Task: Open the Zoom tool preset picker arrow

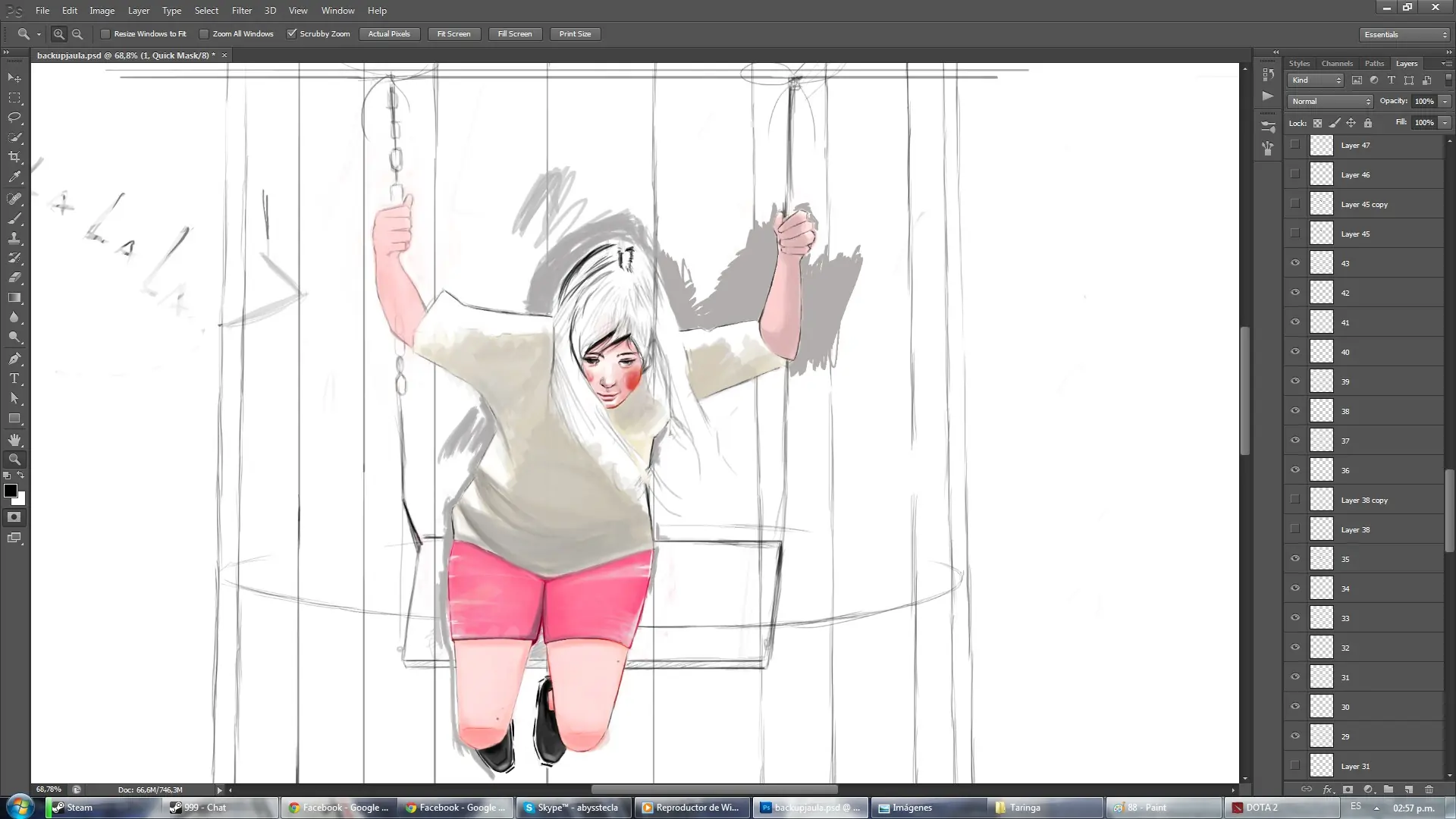Action: tap(39, 34)
